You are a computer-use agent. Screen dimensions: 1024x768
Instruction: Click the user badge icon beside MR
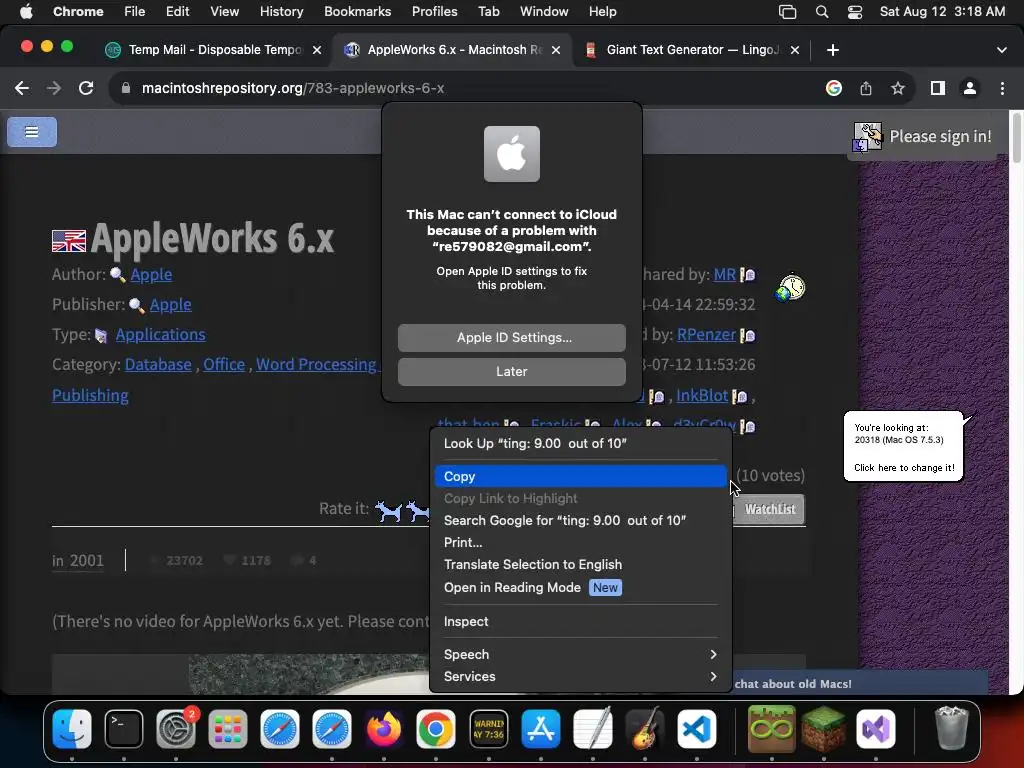coord(748,275)
